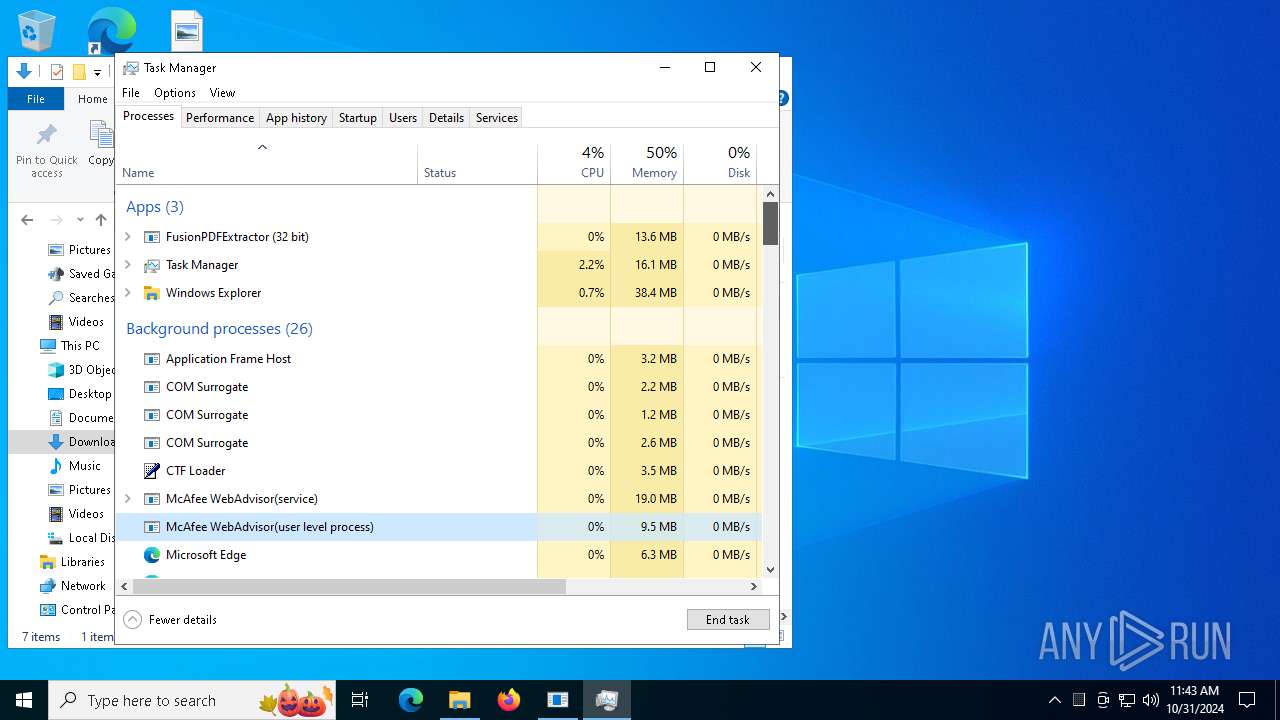Switch to the App history tab
Screen dimensions: 1280x720
click(x=296, y=118)
